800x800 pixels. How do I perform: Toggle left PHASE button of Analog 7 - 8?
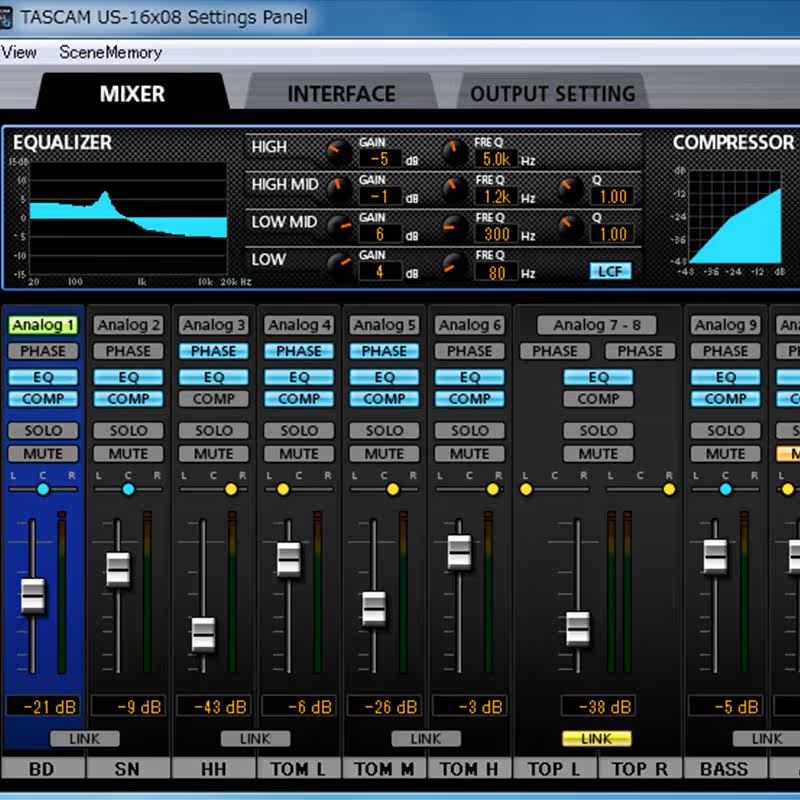(x=555, y=351)
